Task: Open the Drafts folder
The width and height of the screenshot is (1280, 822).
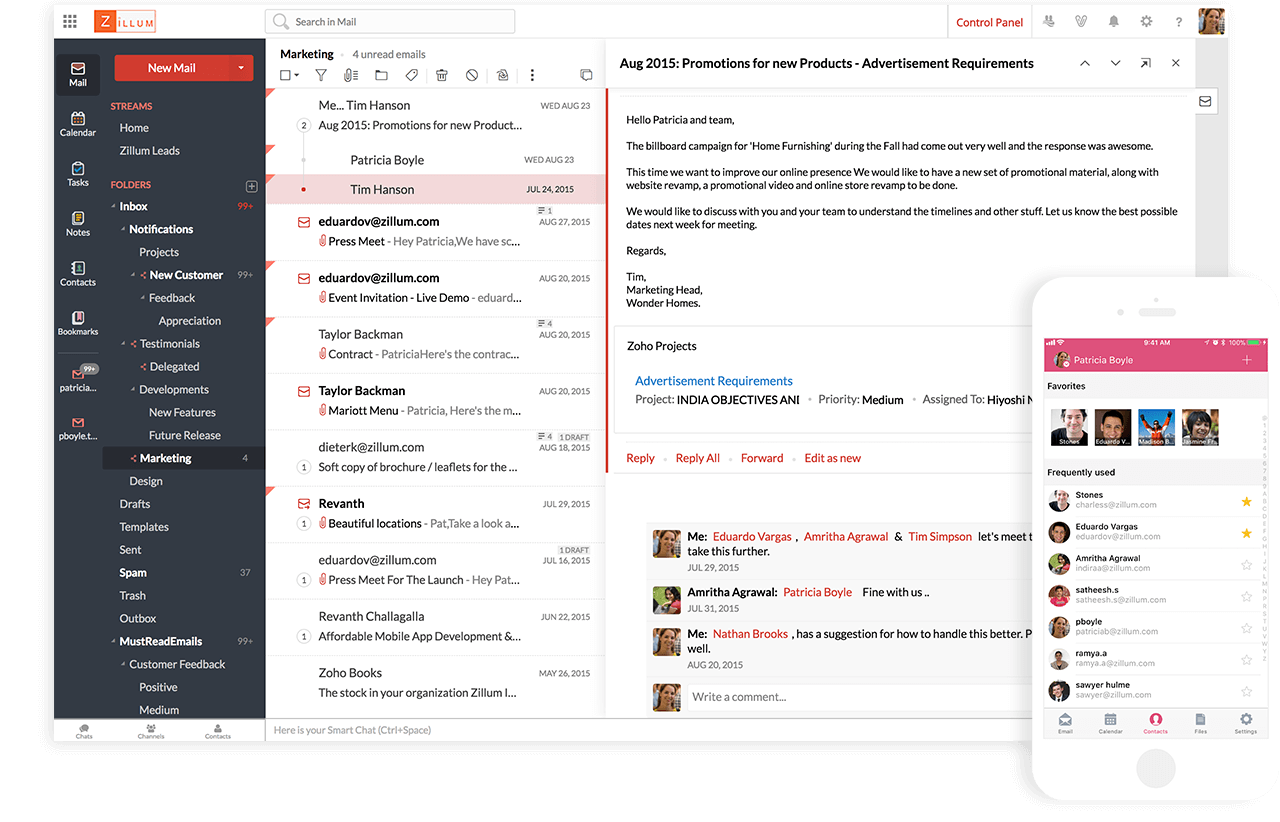Action: [135, 504]
